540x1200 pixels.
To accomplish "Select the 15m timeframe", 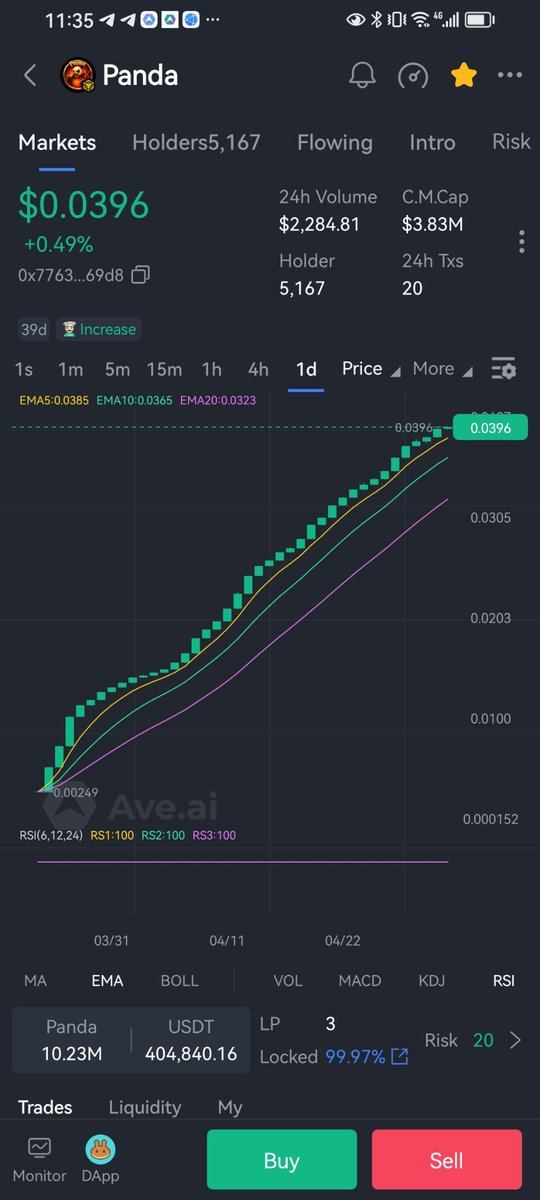I will [x=164, y=369].
